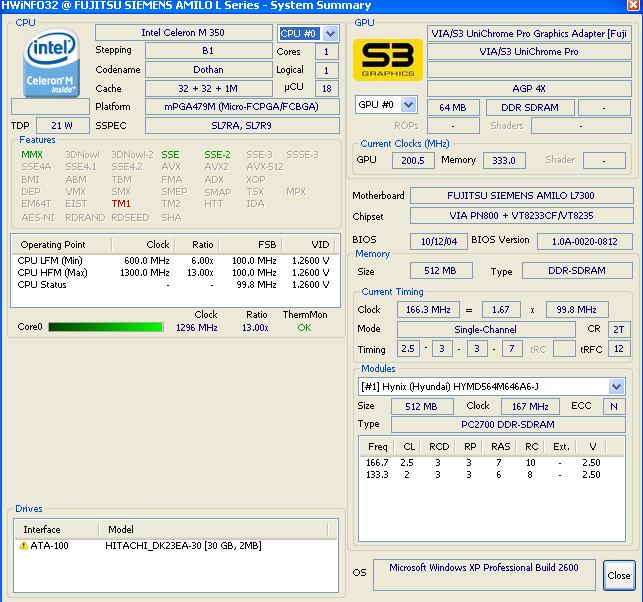The width and height of the screenshot is (643, 602).
Task: Open the CPU #0 selector dropdown
Action: tap(330, 33)
